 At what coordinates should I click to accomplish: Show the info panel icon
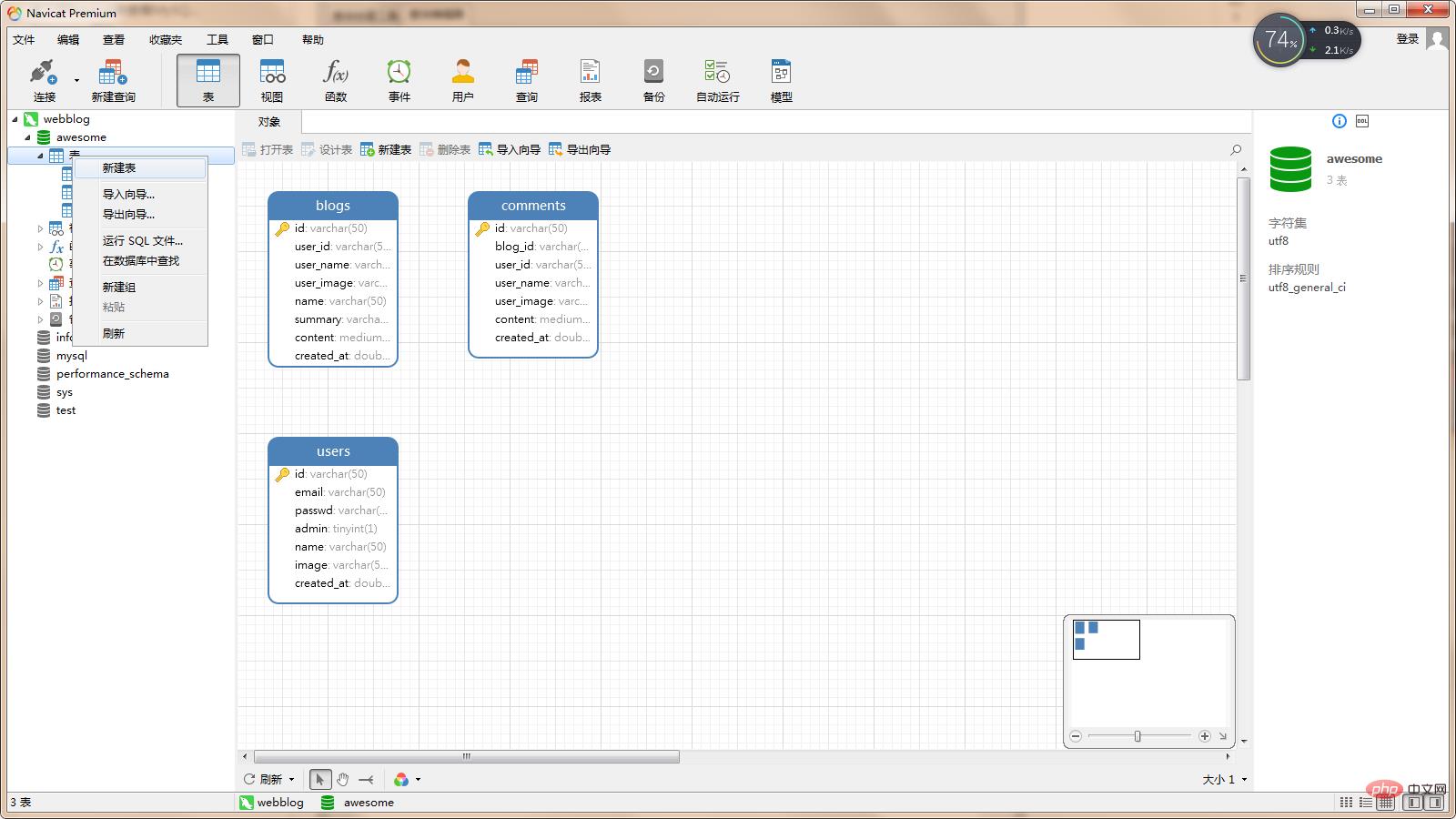click(x=1339, y=121)
